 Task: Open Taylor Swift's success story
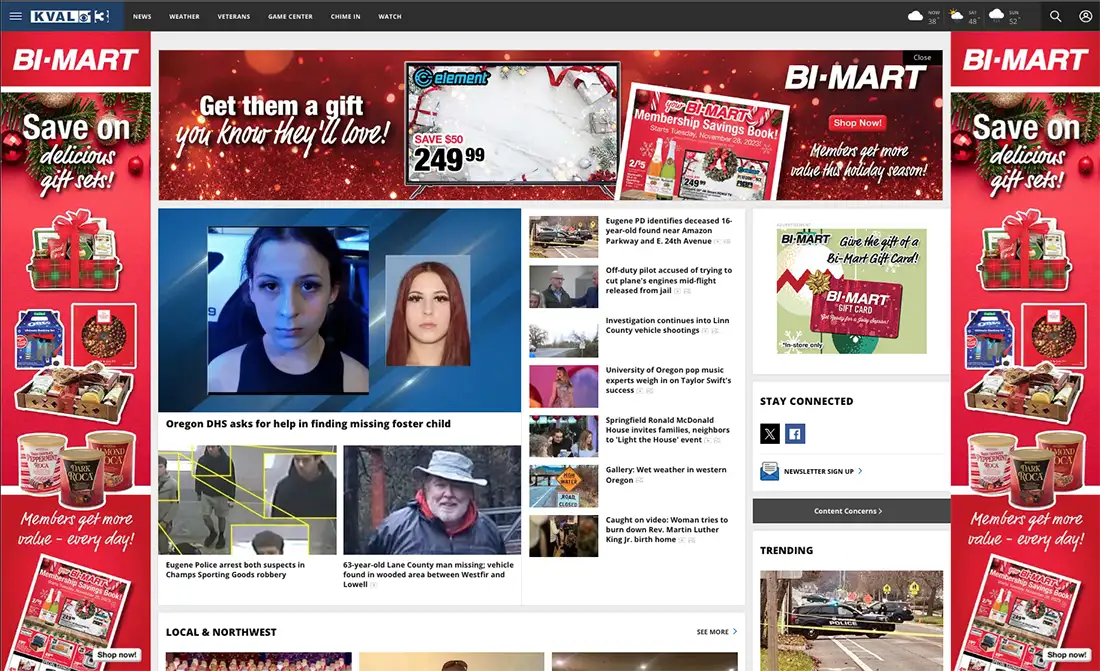668,380
